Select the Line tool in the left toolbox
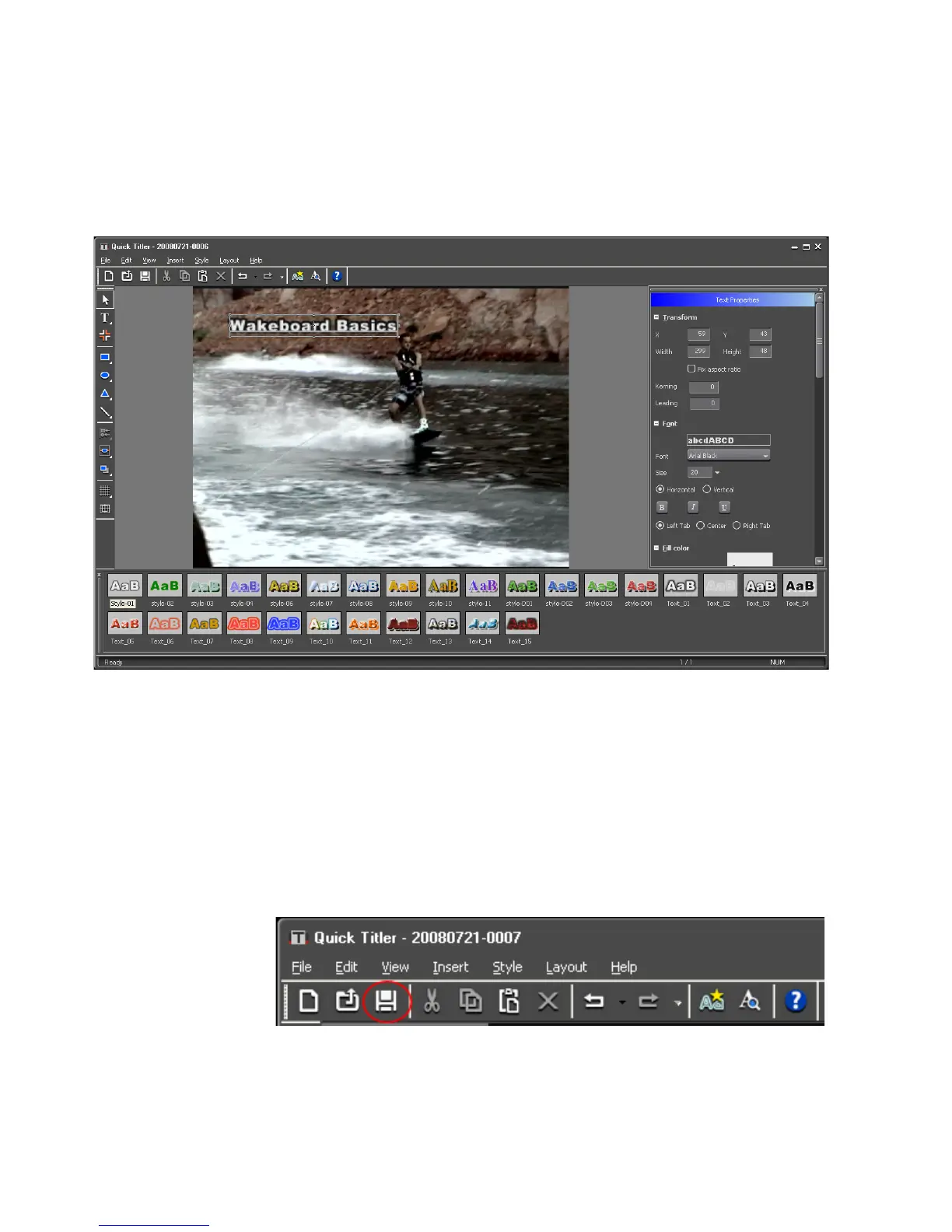The image size is (952, 1232). pos(105,412)
